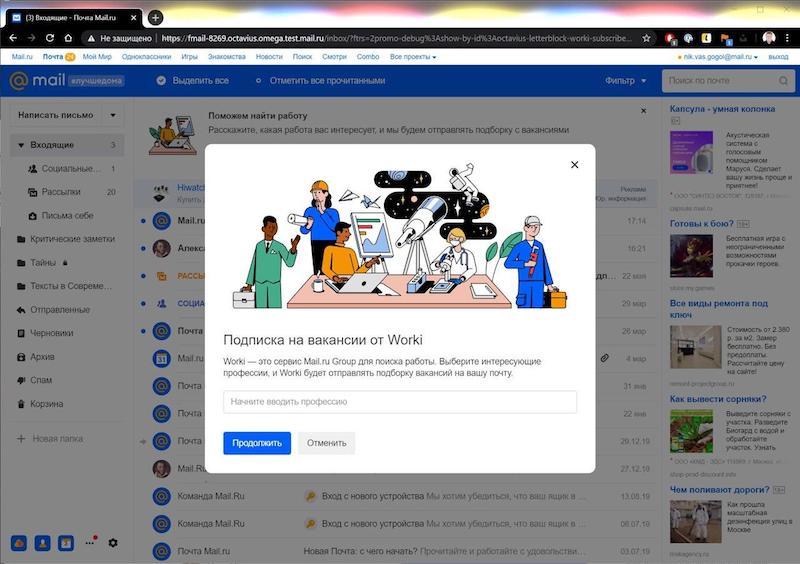Open Мой Мир in top navigation
Screen dimensions: 800x564
[97, 57]
